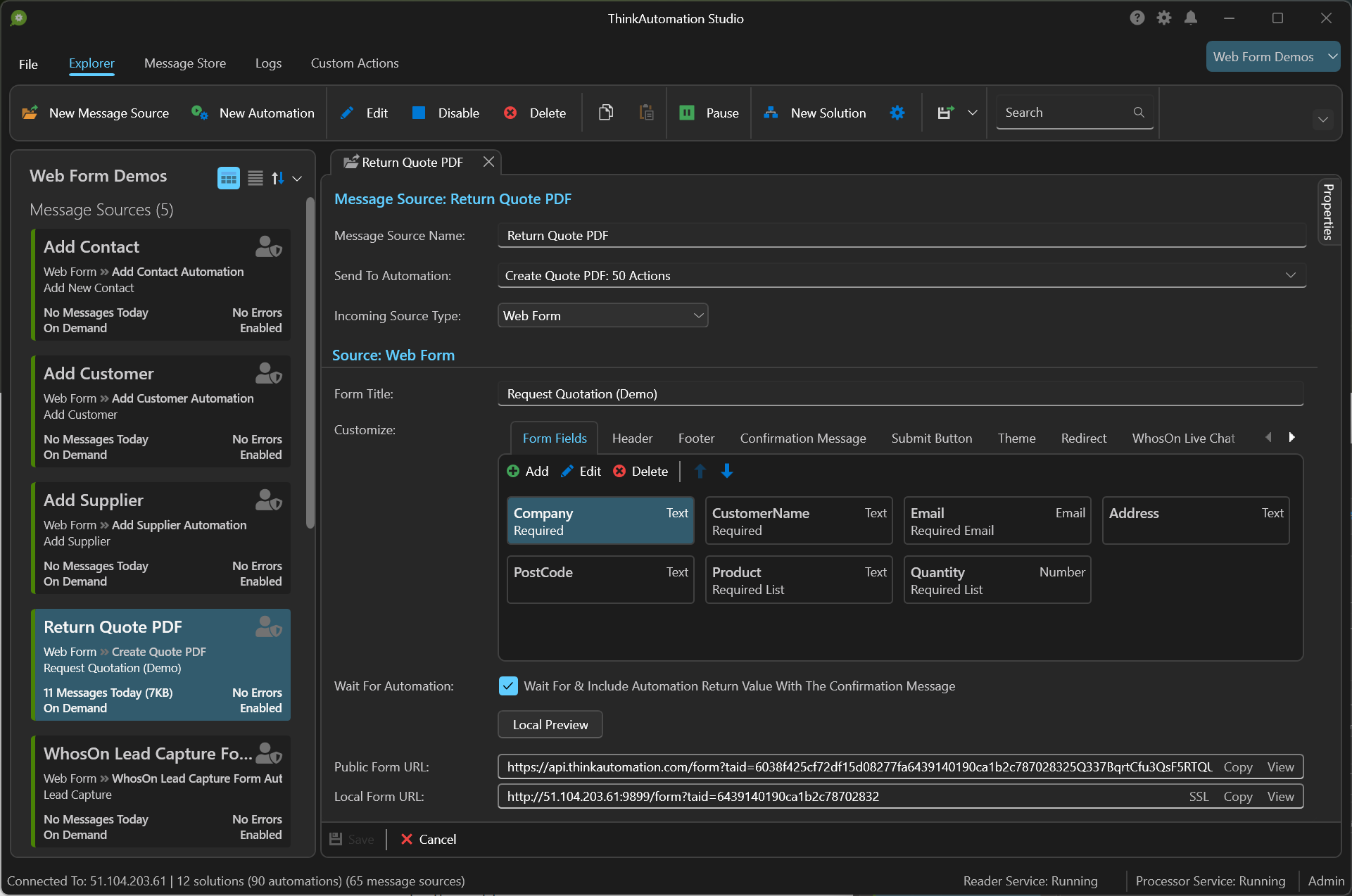Move form field down with blue arrow

click(x=727, y=472)
